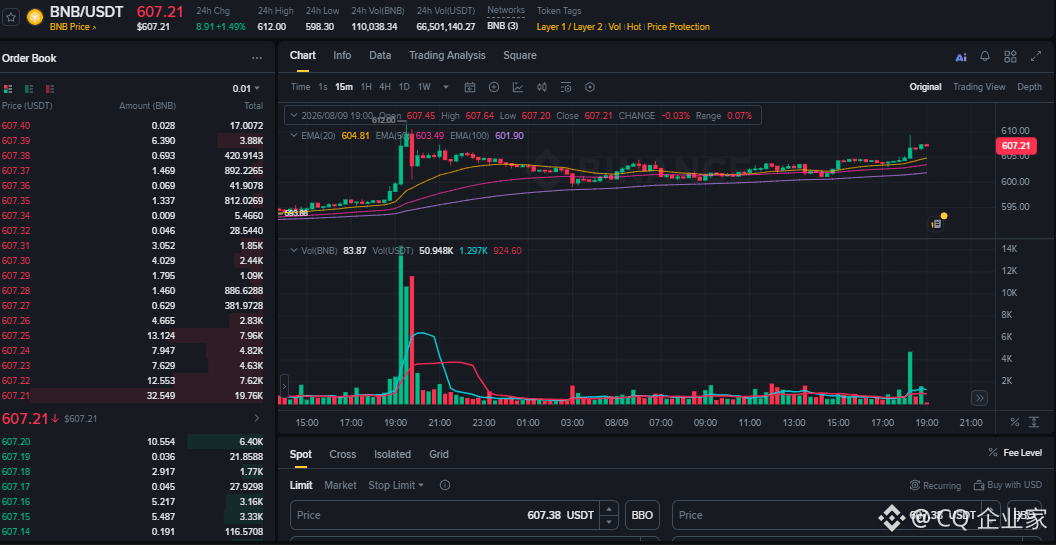1056x545 pixels.
Task: Click the buy Price input field 607.38
Action: pos(454,515)
